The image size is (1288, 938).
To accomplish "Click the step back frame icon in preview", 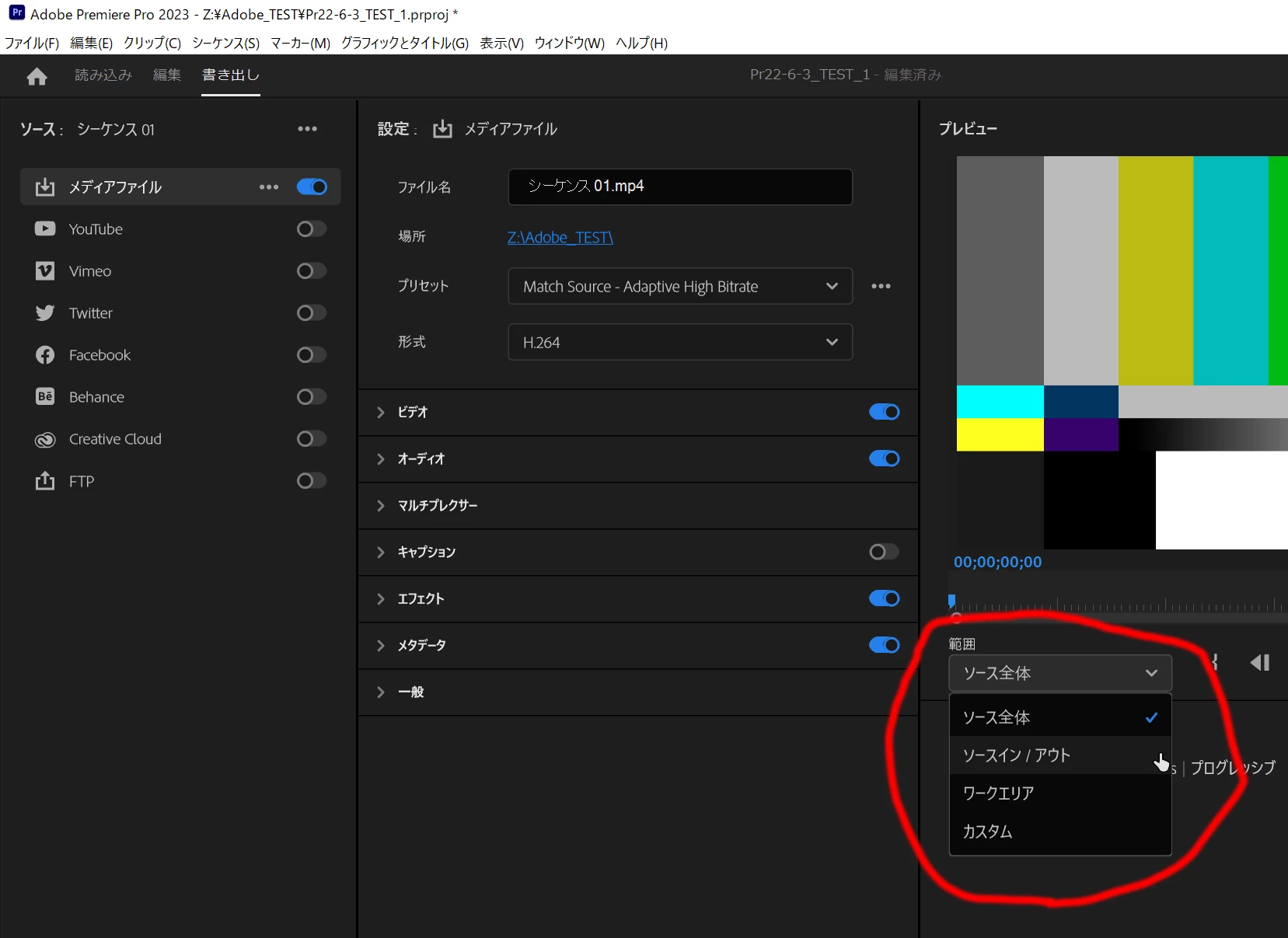I will pos(1260,663).
